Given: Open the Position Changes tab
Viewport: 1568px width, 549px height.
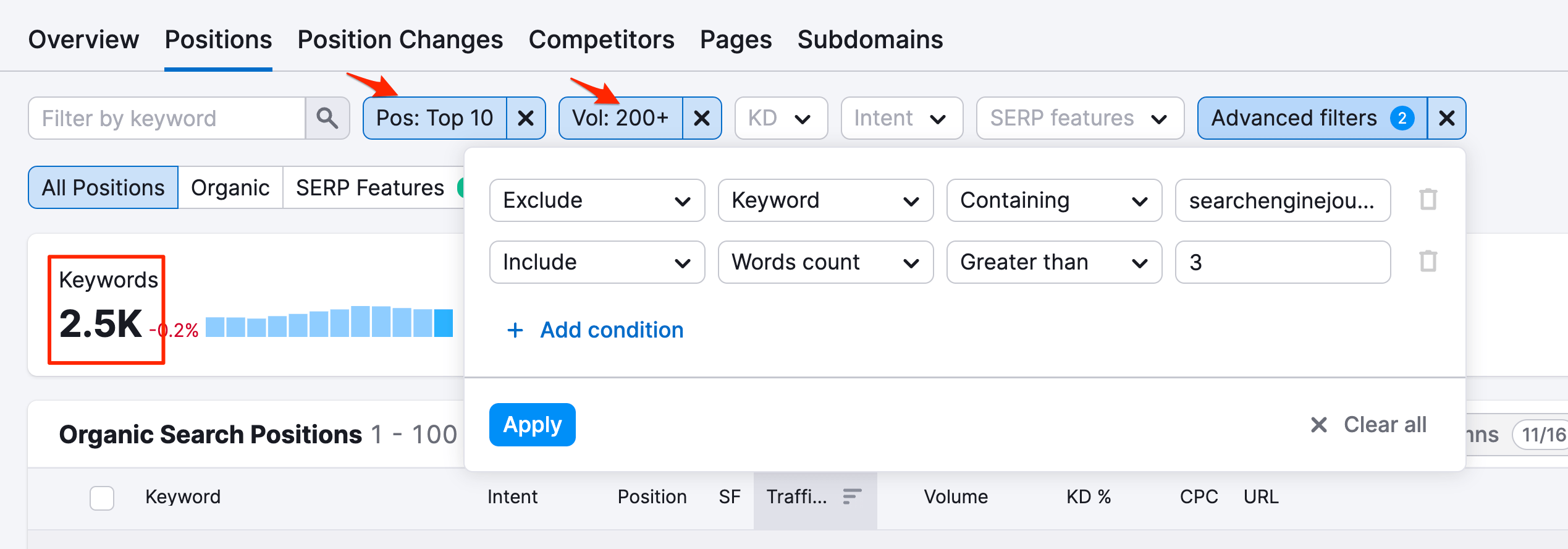Looking at the screenshot, I should pos(400,40).
